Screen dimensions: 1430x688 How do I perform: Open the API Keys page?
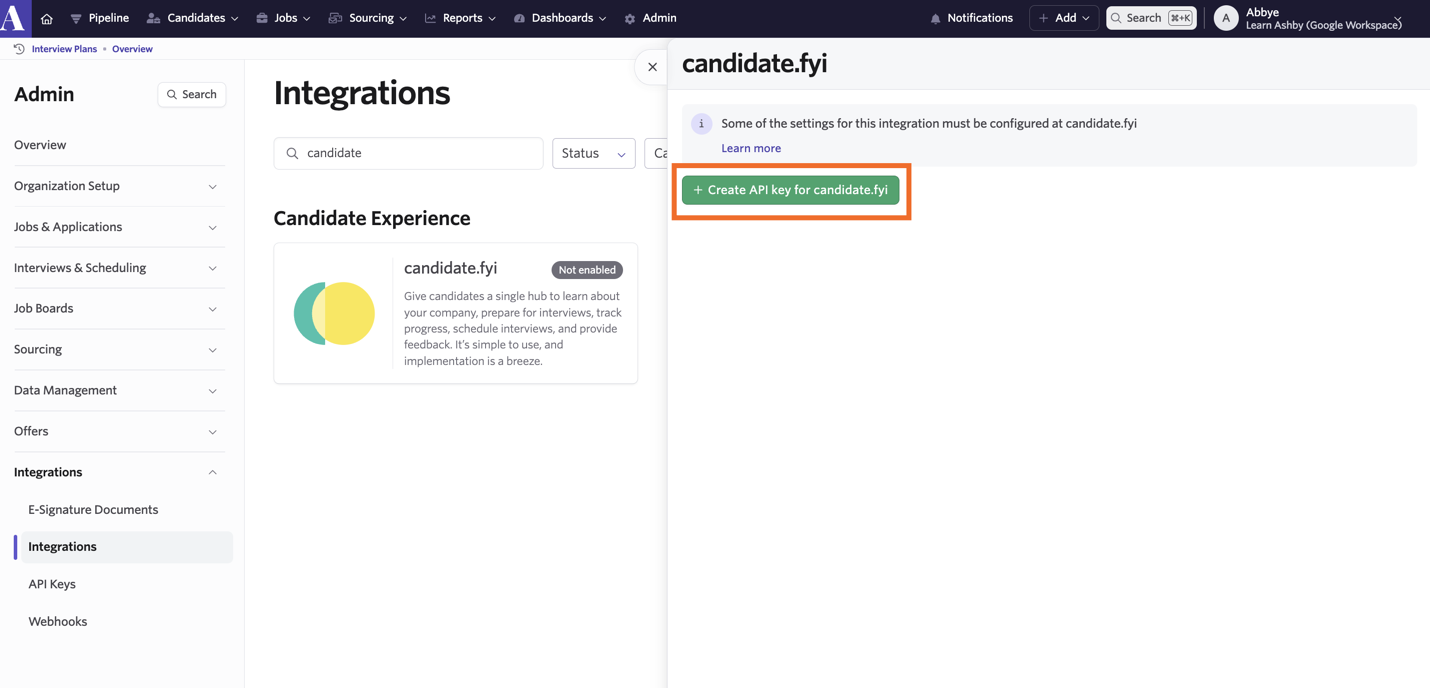click(52, 584)
